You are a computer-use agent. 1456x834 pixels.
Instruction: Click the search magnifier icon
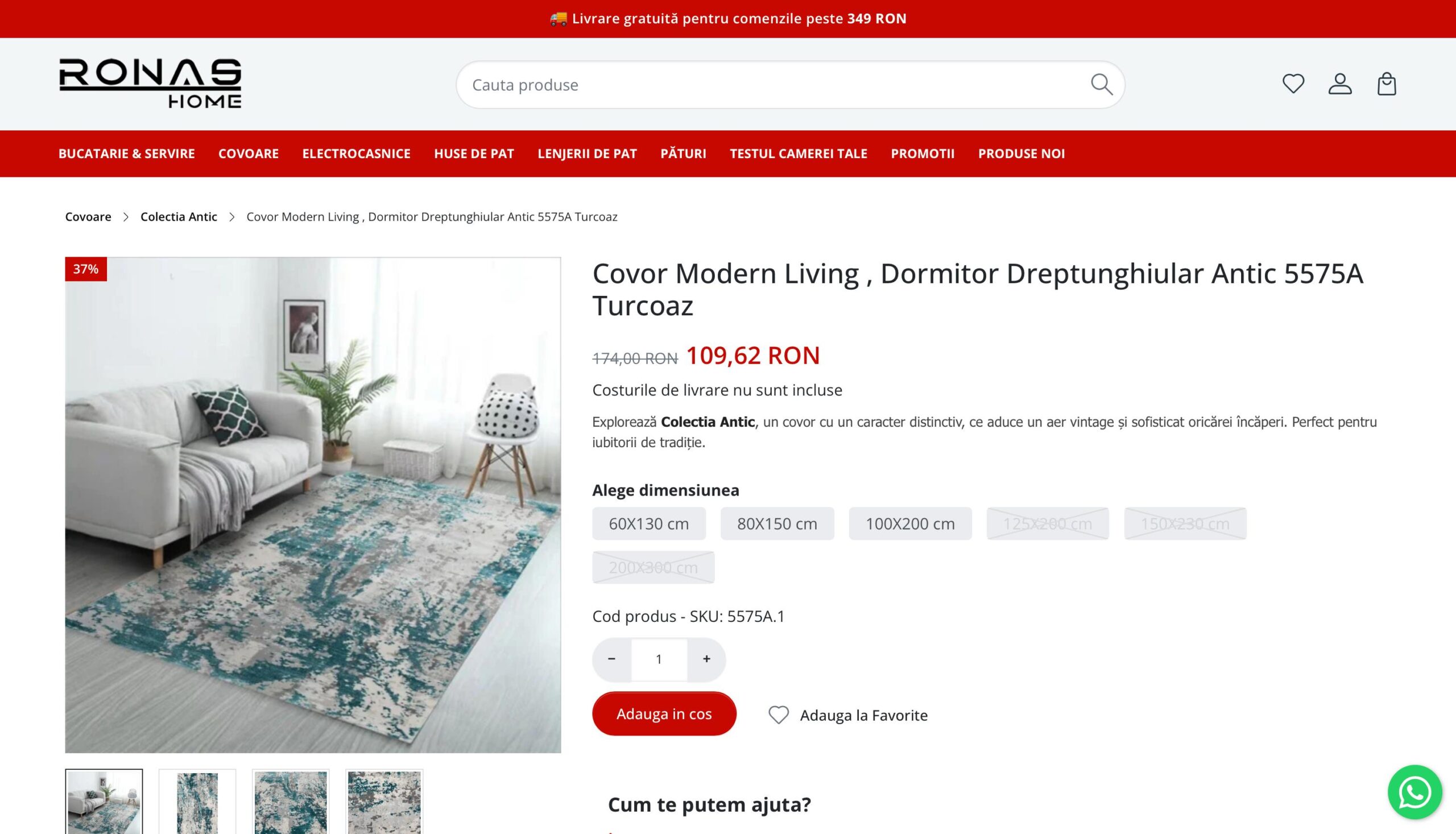[1101, 84]
